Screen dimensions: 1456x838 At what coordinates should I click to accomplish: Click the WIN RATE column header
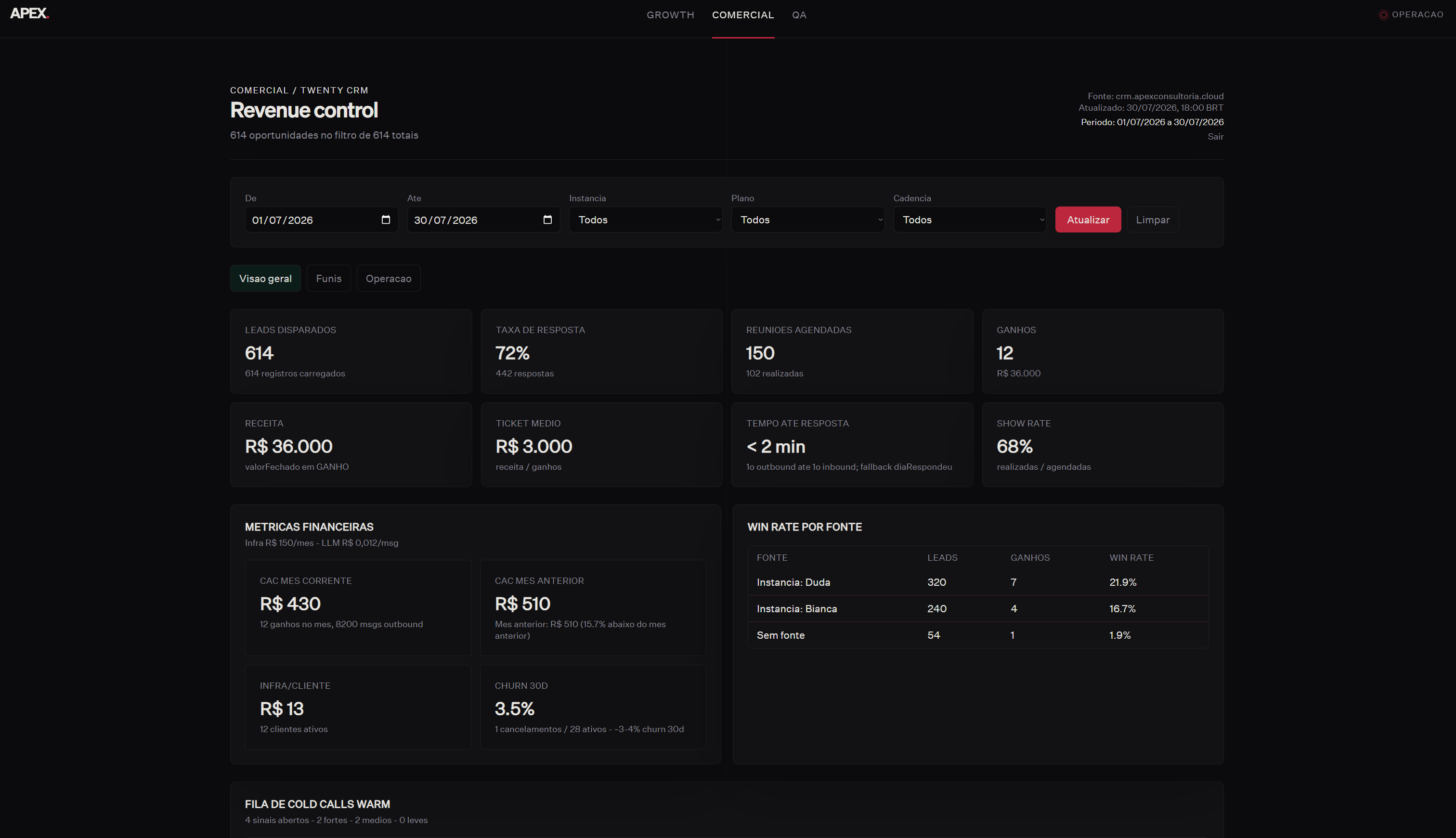(1131, 558)
